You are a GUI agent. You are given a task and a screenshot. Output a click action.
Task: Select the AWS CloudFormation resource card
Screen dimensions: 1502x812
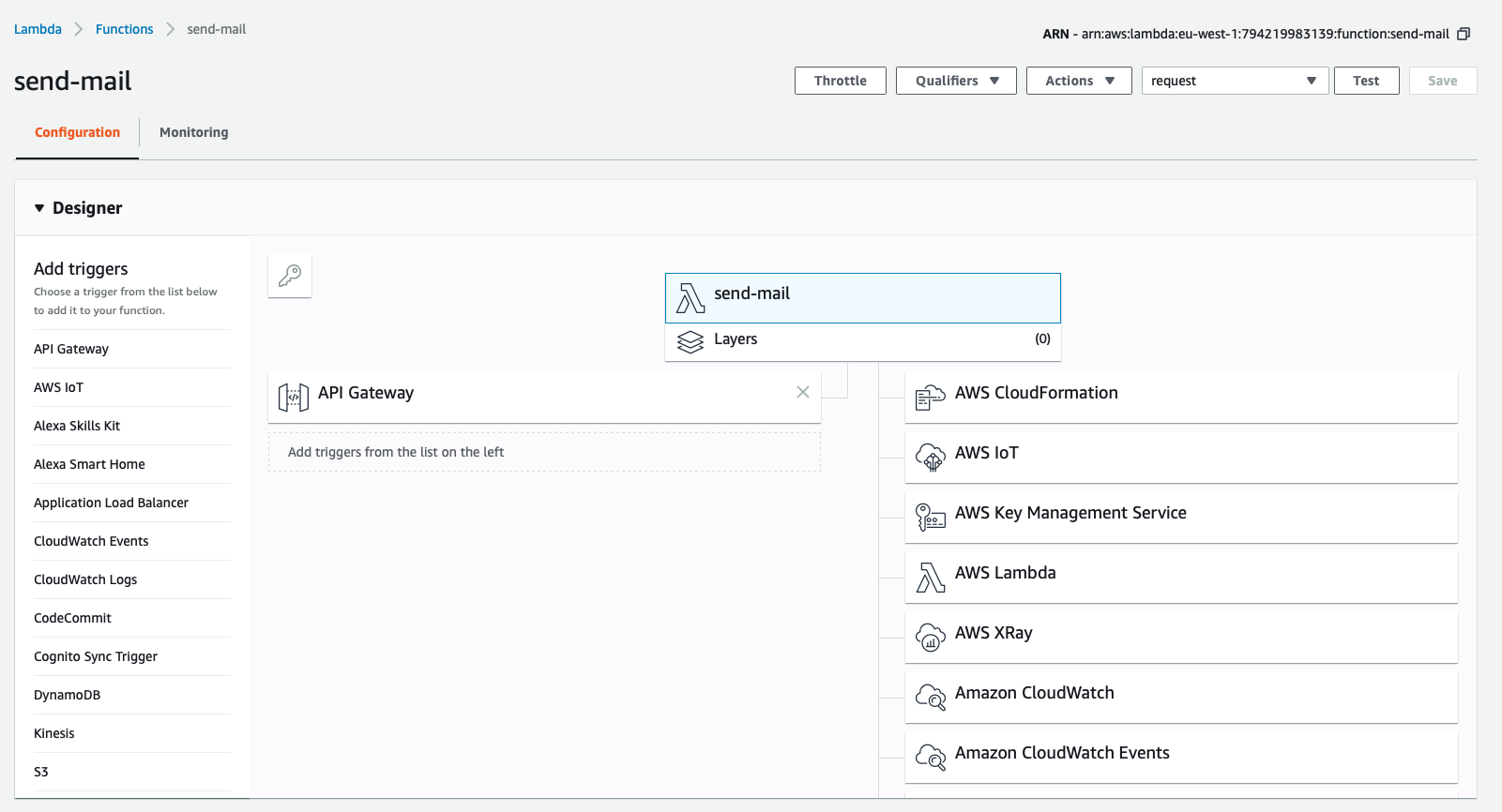point(1181,398)
